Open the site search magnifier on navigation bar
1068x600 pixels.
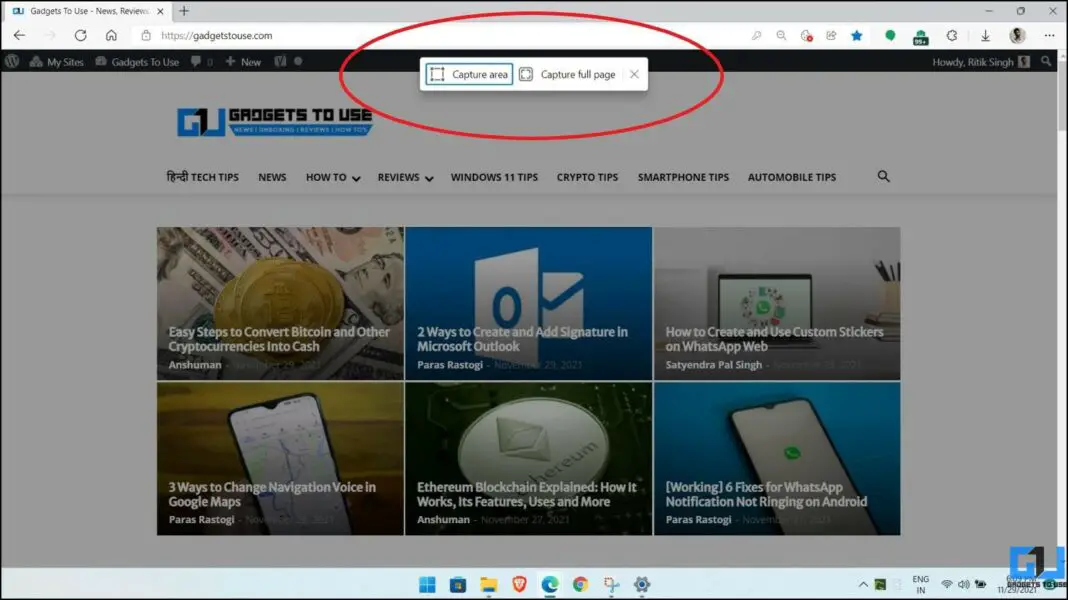click(883, 176)
